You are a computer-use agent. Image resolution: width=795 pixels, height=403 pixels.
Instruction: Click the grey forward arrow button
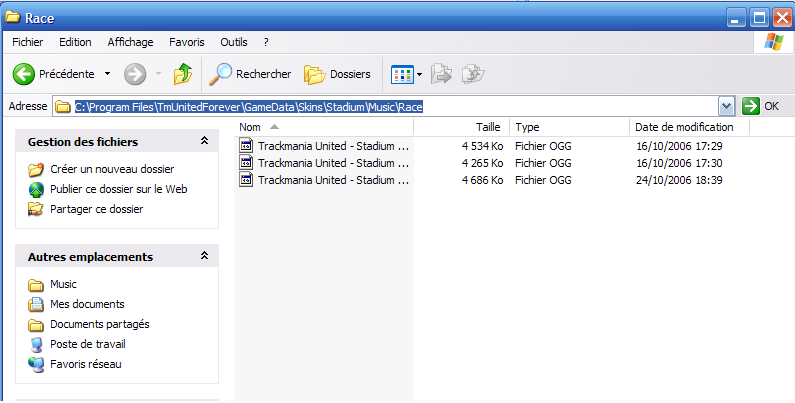tap(135, 75)
